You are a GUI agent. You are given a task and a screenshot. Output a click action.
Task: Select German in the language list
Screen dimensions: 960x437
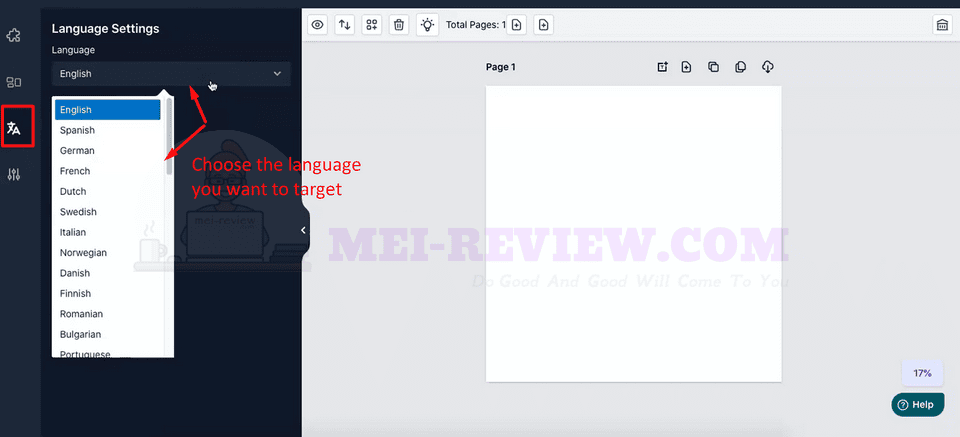108,151
